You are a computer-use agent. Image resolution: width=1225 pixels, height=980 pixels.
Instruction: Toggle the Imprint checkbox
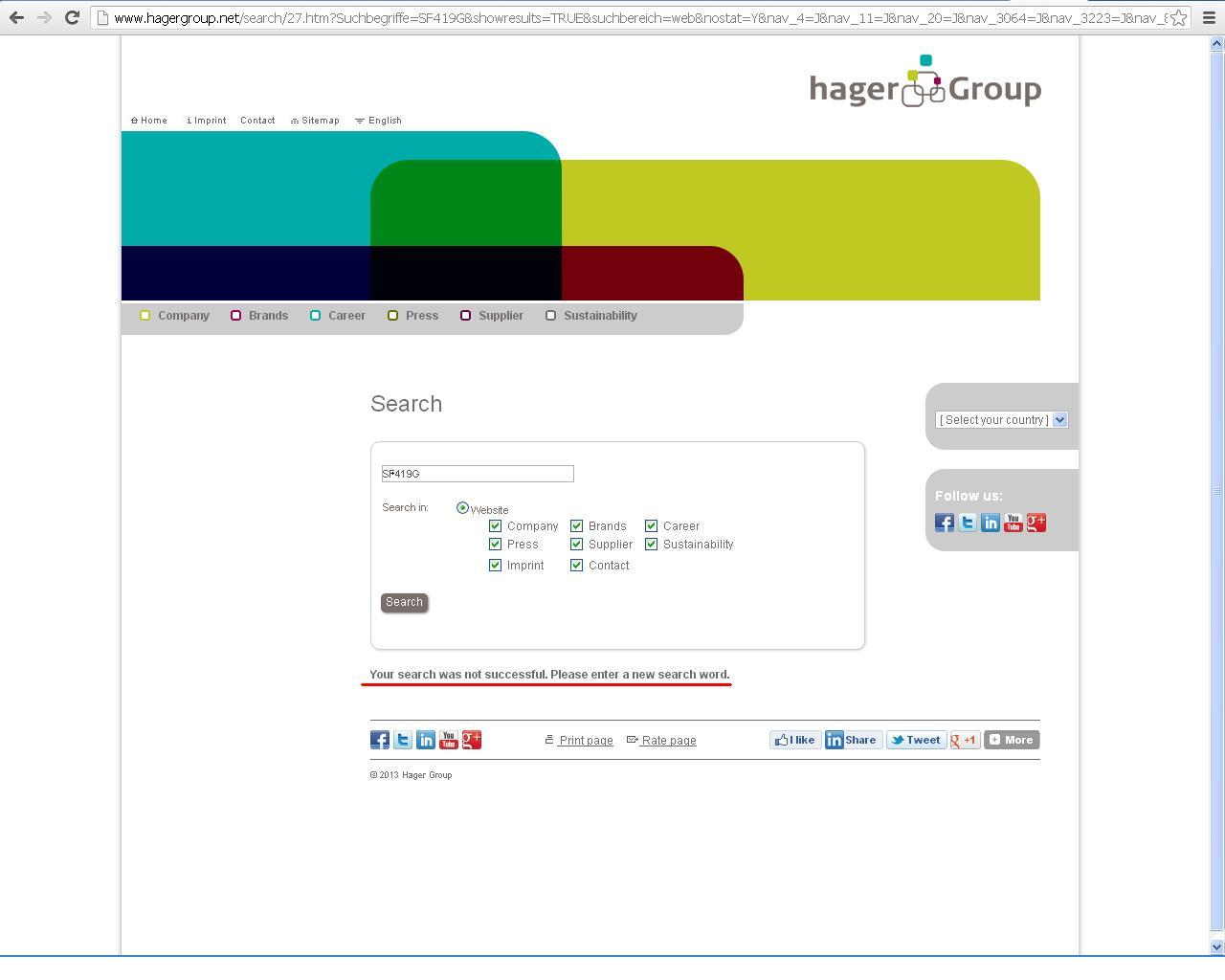tap(495, 565)
